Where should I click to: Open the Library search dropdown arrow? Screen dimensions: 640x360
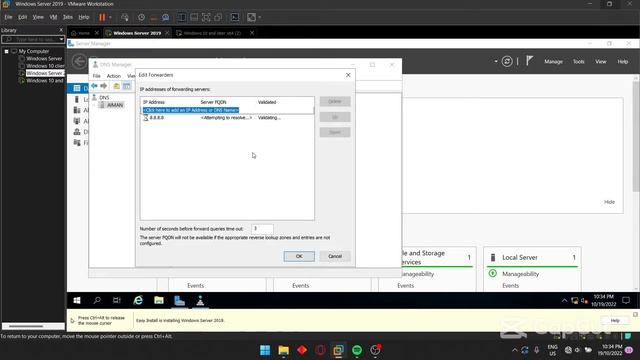(x=61, y=39)
